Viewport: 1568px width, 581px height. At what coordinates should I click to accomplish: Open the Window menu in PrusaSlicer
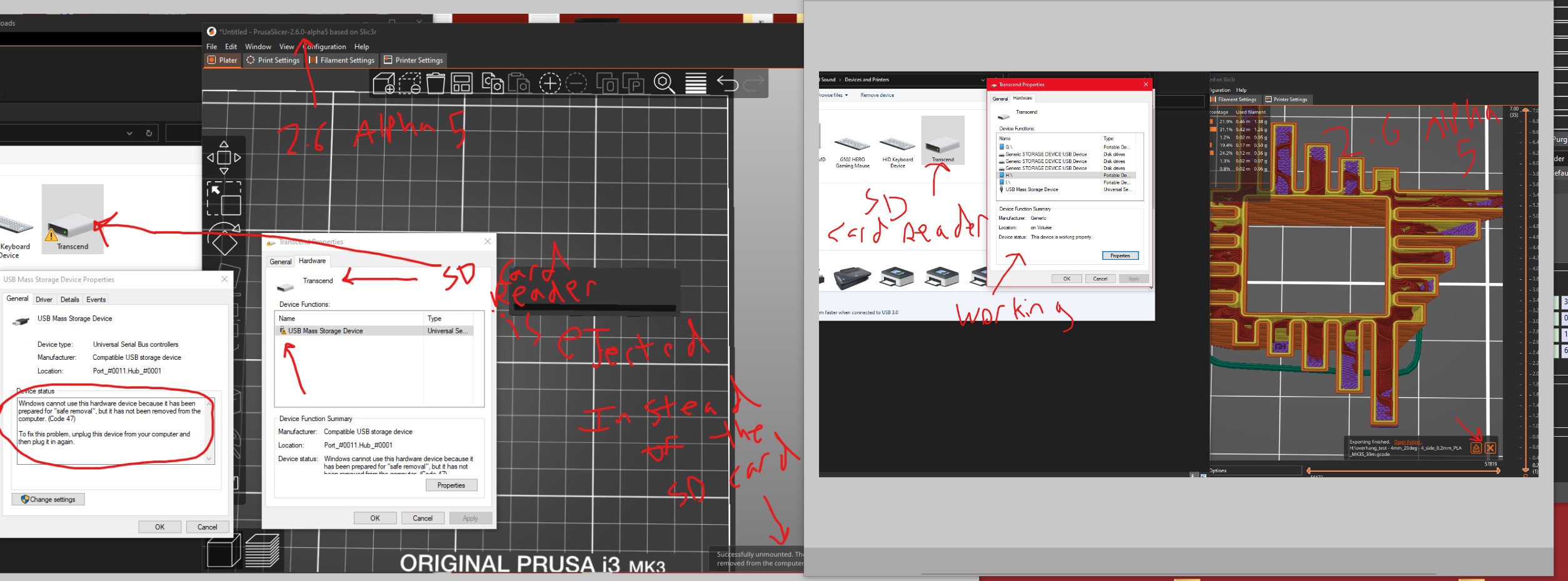tap(258, 47)
